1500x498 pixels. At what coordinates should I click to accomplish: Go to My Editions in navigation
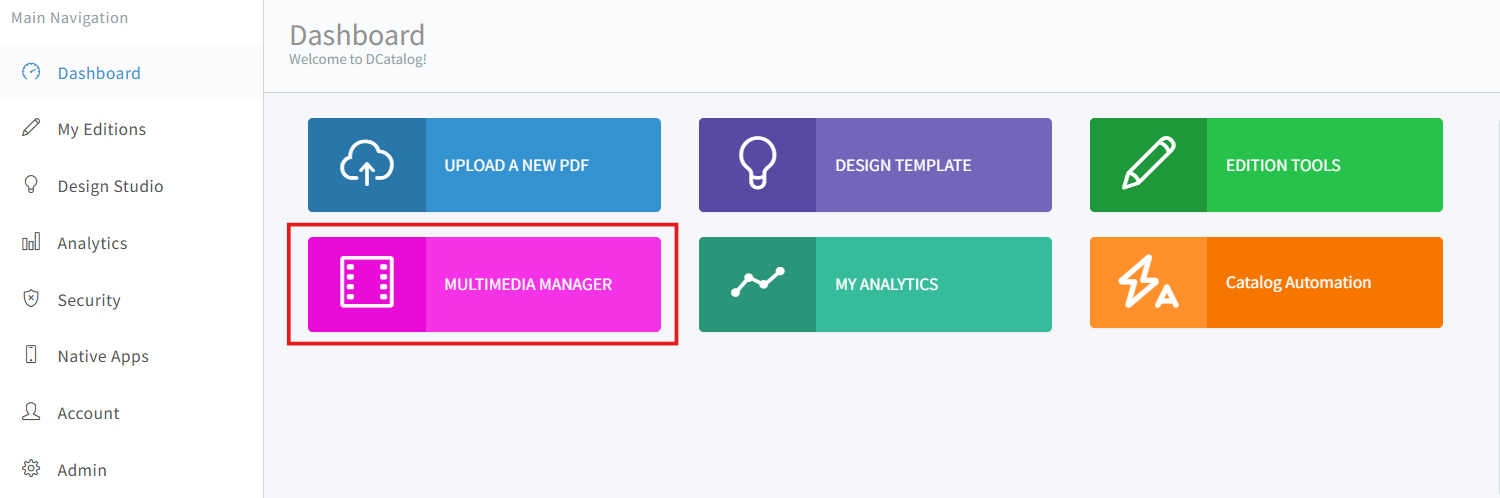coord(101,129)
